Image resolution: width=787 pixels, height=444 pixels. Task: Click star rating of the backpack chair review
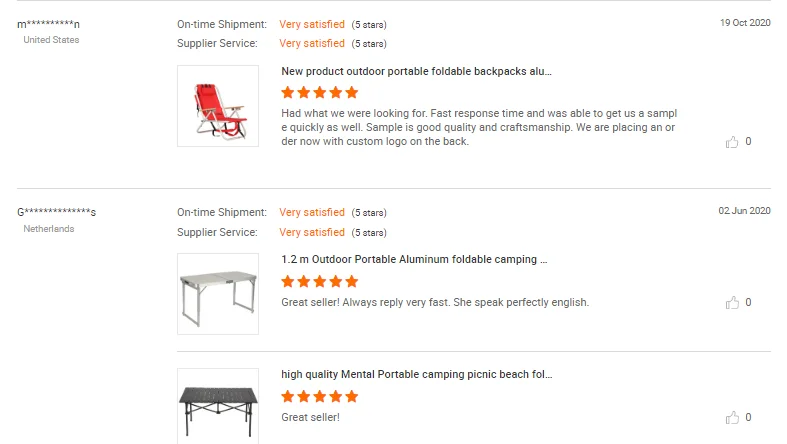click(320, 93)
